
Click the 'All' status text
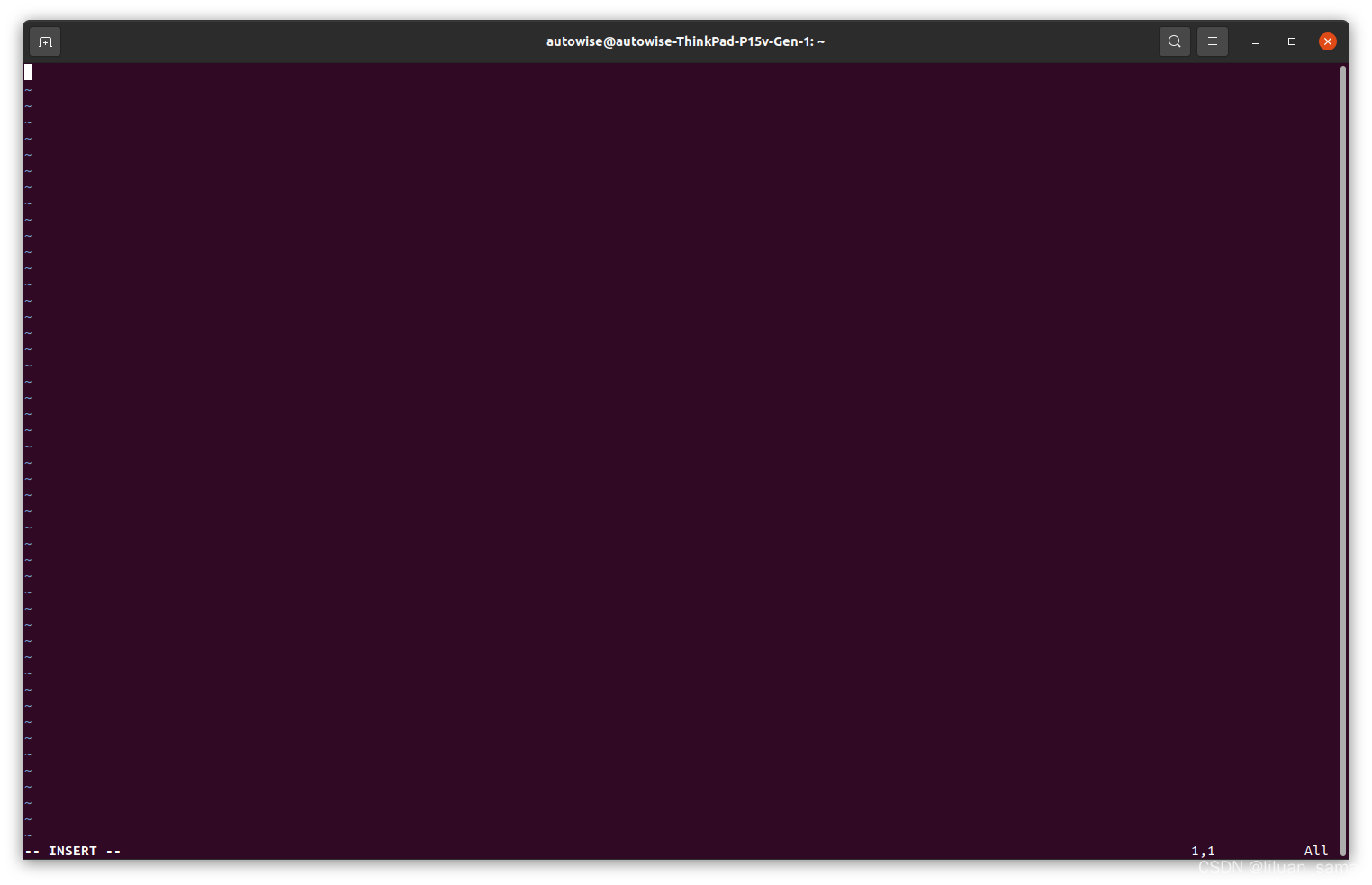click(1316, 851)
